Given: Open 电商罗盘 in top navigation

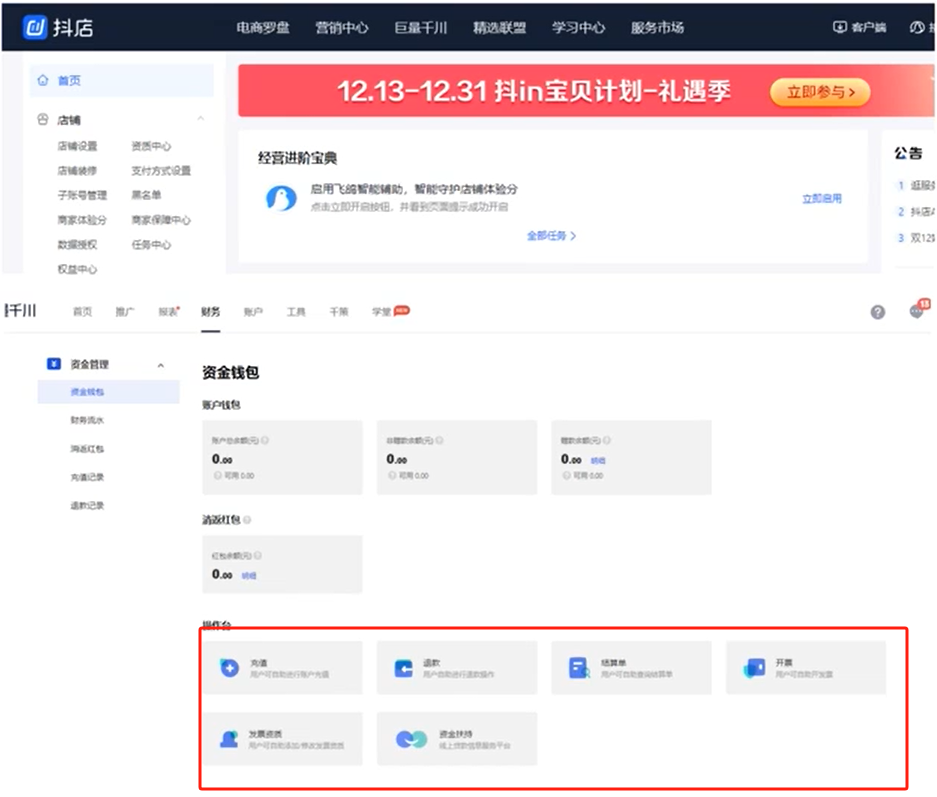Looking at the screenshot, I should click(263, 27).
